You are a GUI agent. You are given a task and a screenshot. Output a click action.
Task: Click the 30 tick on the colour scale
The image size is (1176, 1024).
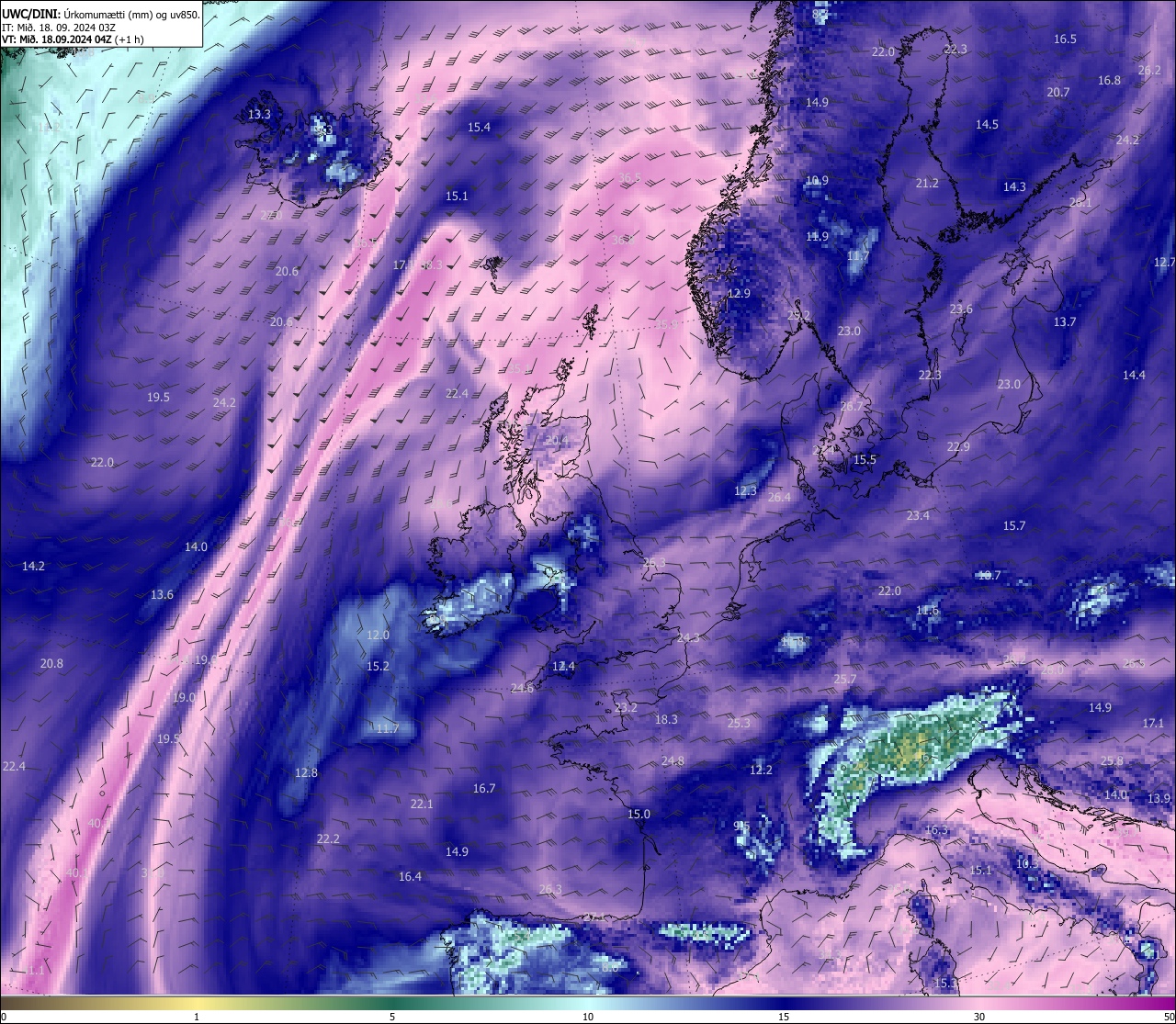(979, 1017)
